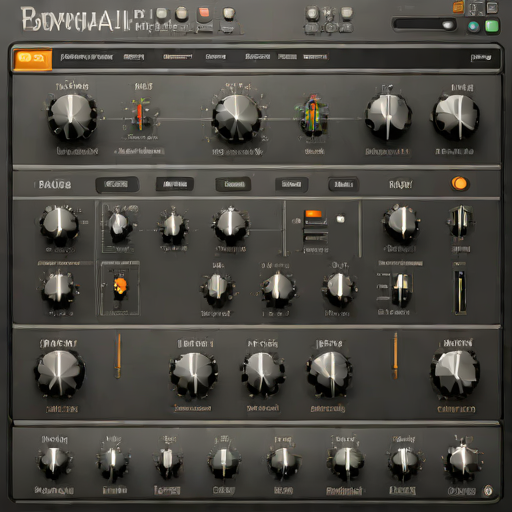Click the horizontal slider thumb in top header
Image resolution: width=512 pixels, height=512 pixels.
coord(448,25)
